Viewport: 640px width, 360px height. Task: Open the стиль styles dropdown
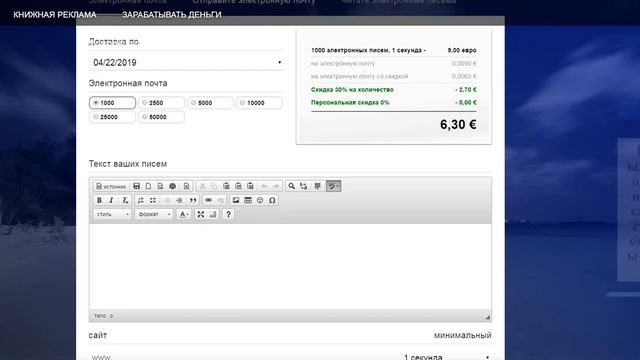112,214
